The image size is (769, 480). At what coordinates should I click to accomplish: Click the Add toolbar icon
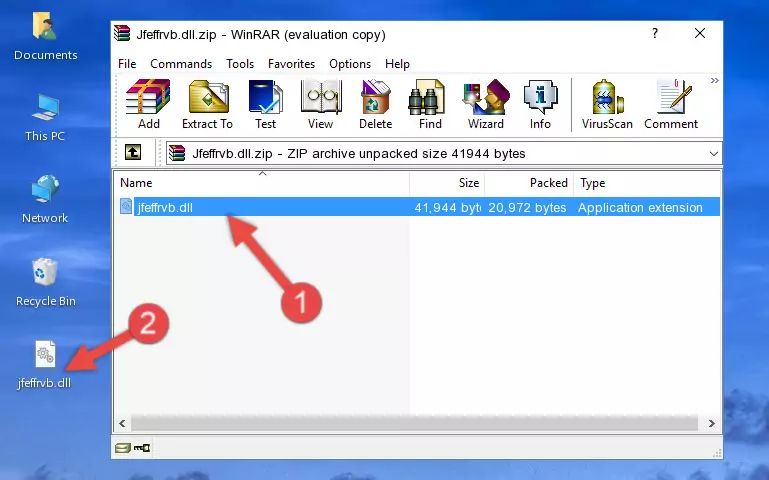148,104
